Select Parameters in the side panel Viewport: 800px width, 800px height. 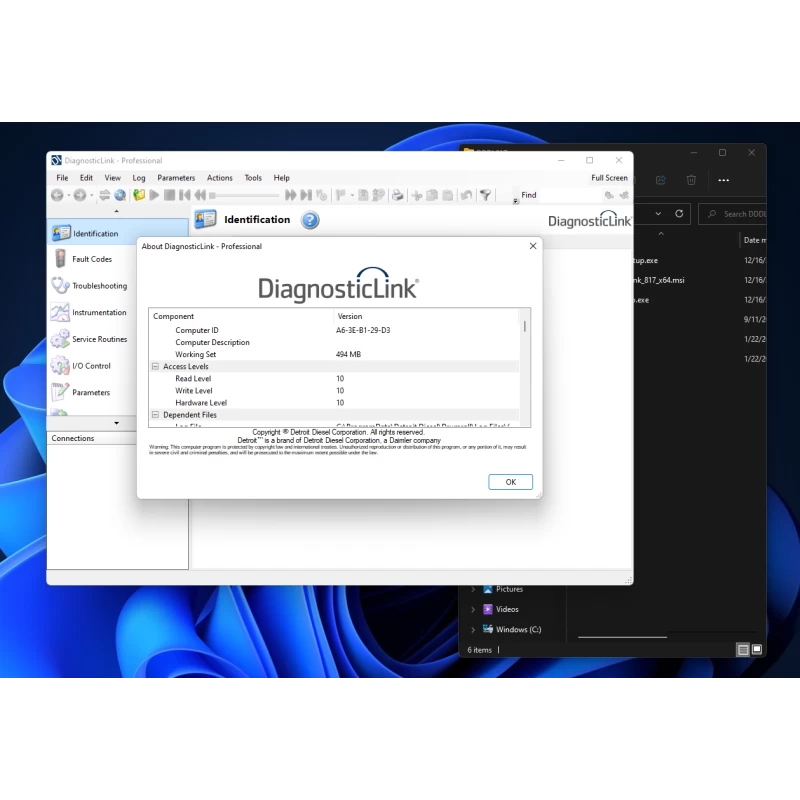point(92,392)
